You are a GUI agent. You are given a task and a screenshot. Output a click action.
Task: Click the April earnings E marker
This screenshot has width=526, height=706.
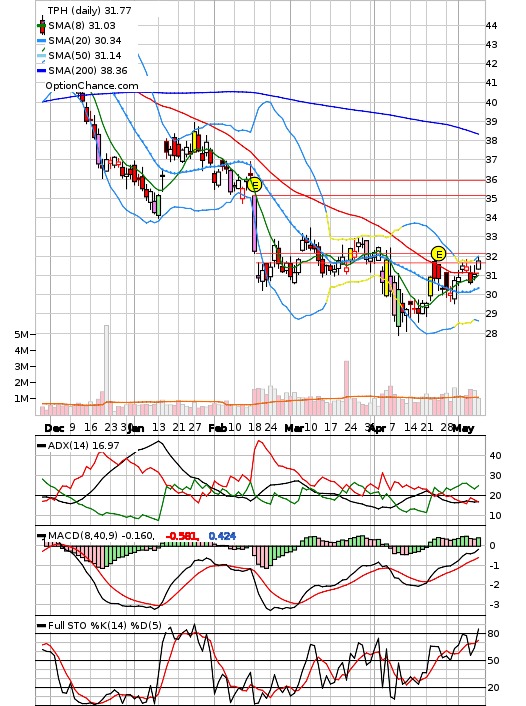438,254
